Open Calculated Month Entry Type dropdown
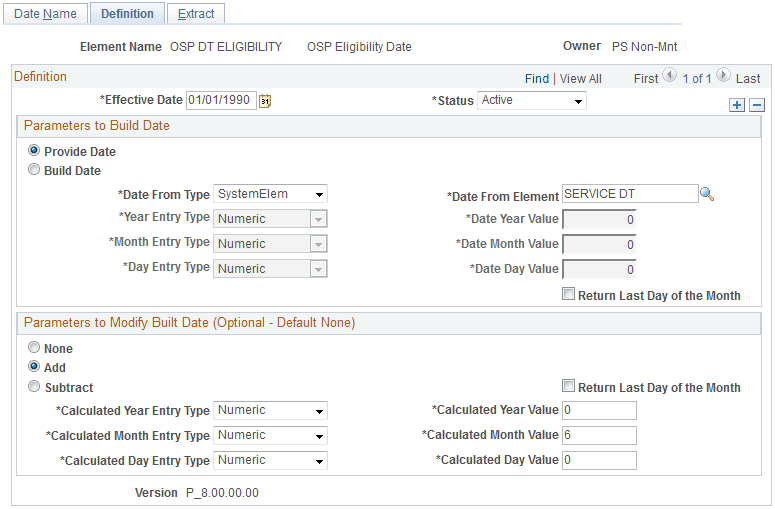Screen dimensions: 775x509 click(270, 435)
